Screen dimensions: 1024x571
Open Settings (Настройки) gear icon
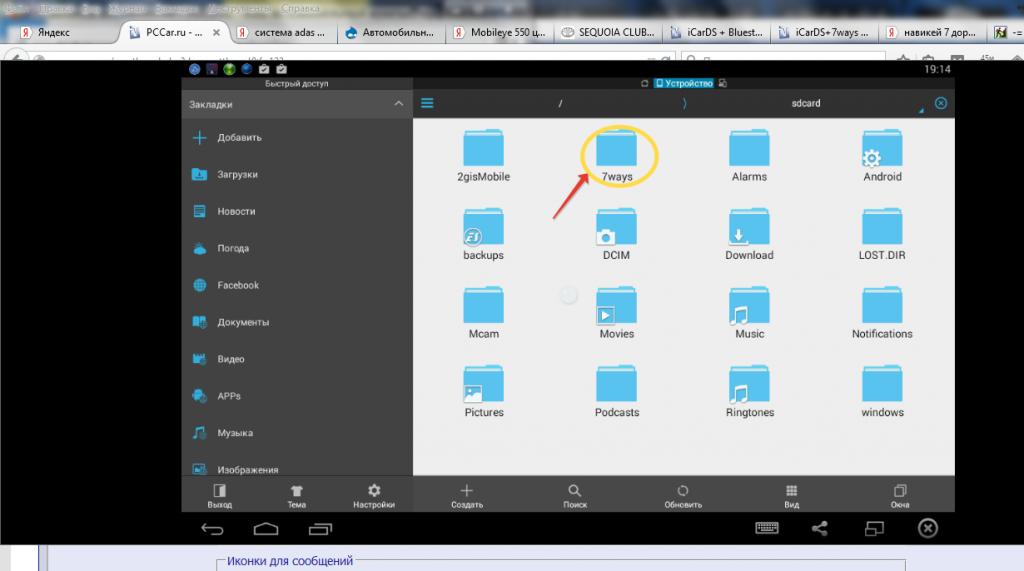pyautogui.click(x=374, y=491)
